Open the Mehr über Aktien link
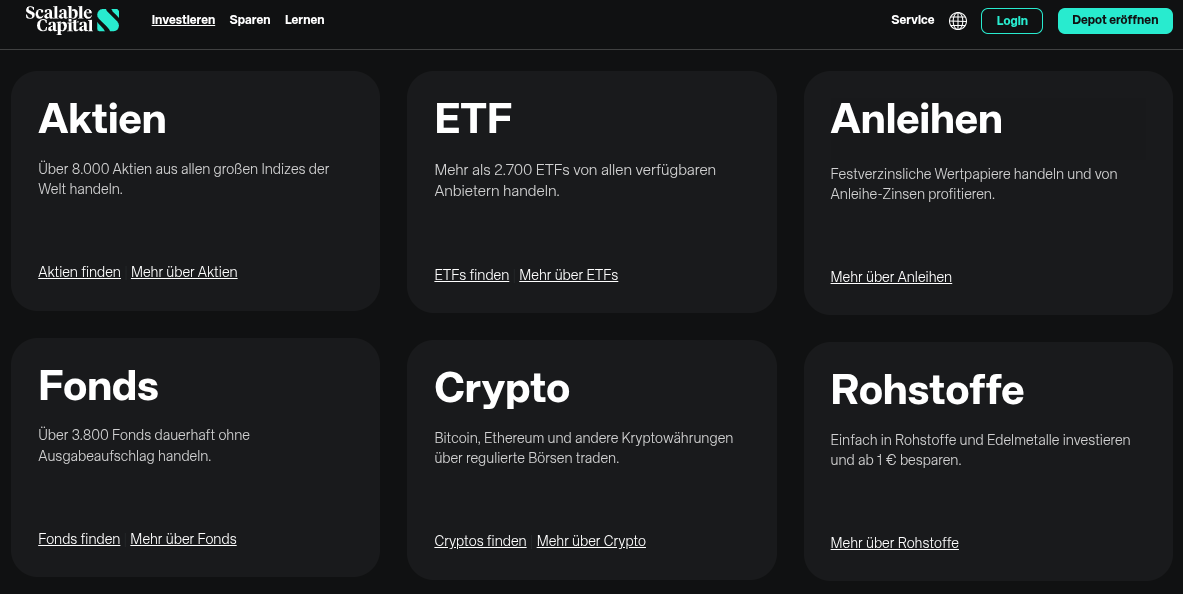 (x=184, y=272)
